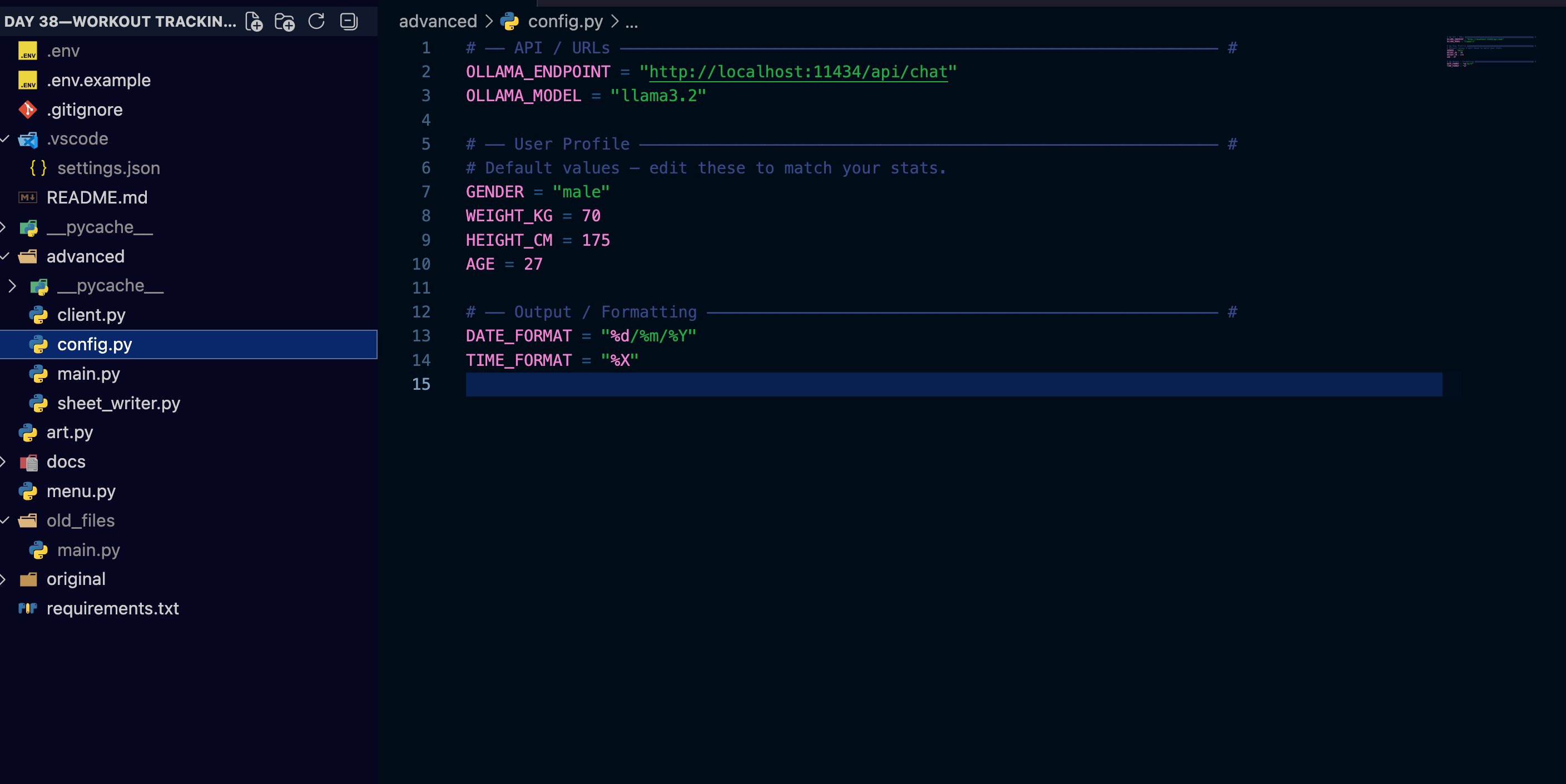Click the Python icon beside art.py

[28, 433]
